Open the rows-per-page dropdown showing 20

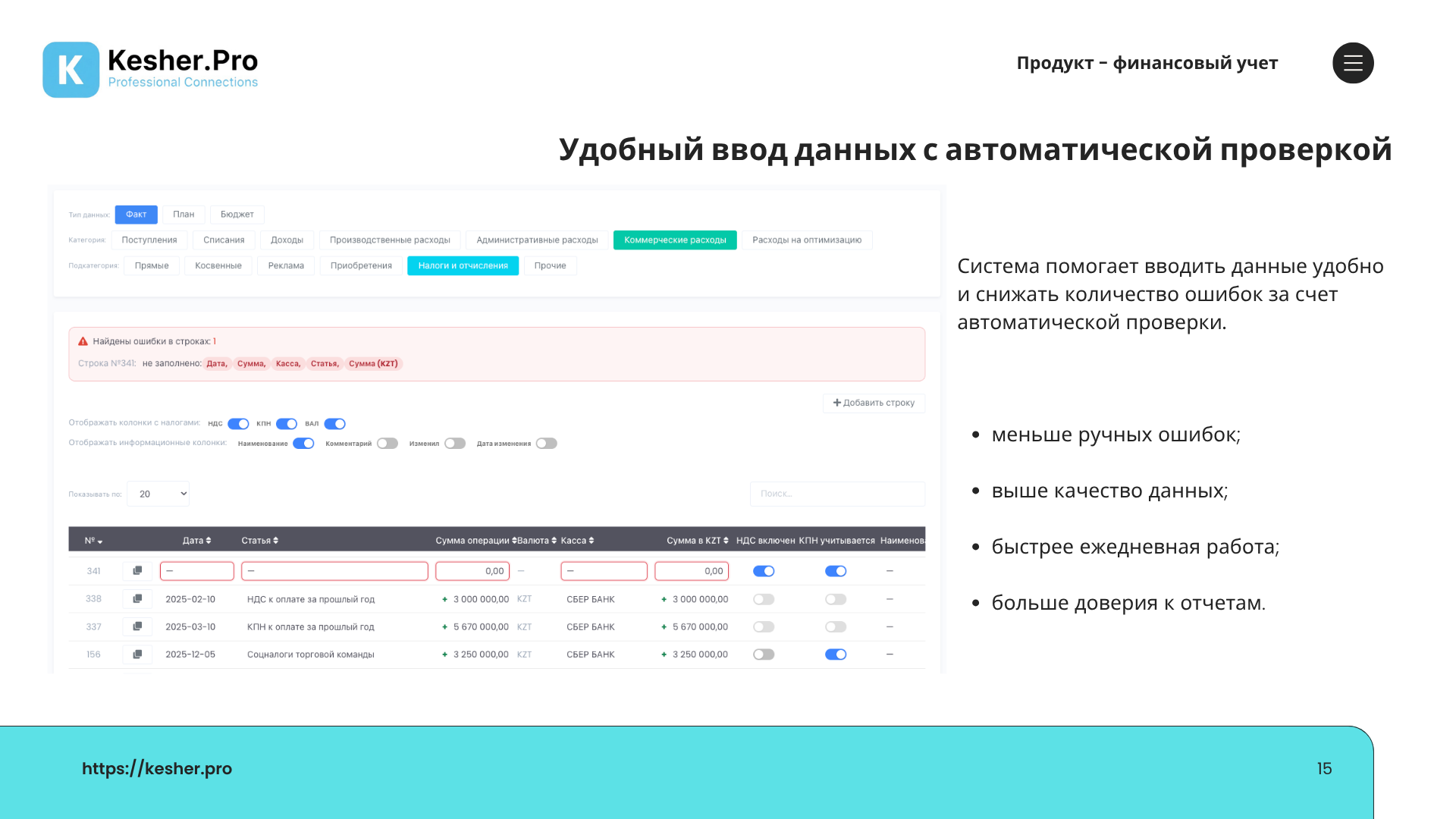pyautogui.click(x=158, y=494)
